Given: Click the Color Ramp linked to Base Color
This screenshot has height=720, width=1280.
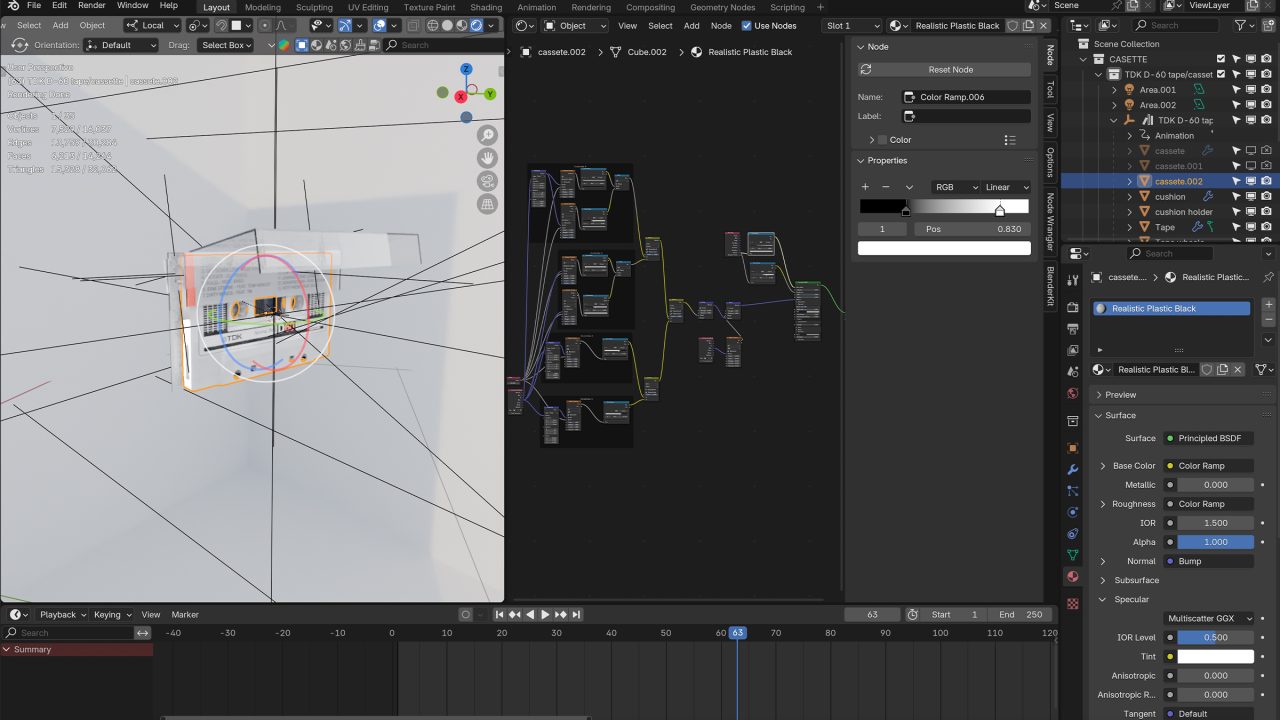Looking at the screenshot, I should pyautogui.click(x=1209, y=466).
